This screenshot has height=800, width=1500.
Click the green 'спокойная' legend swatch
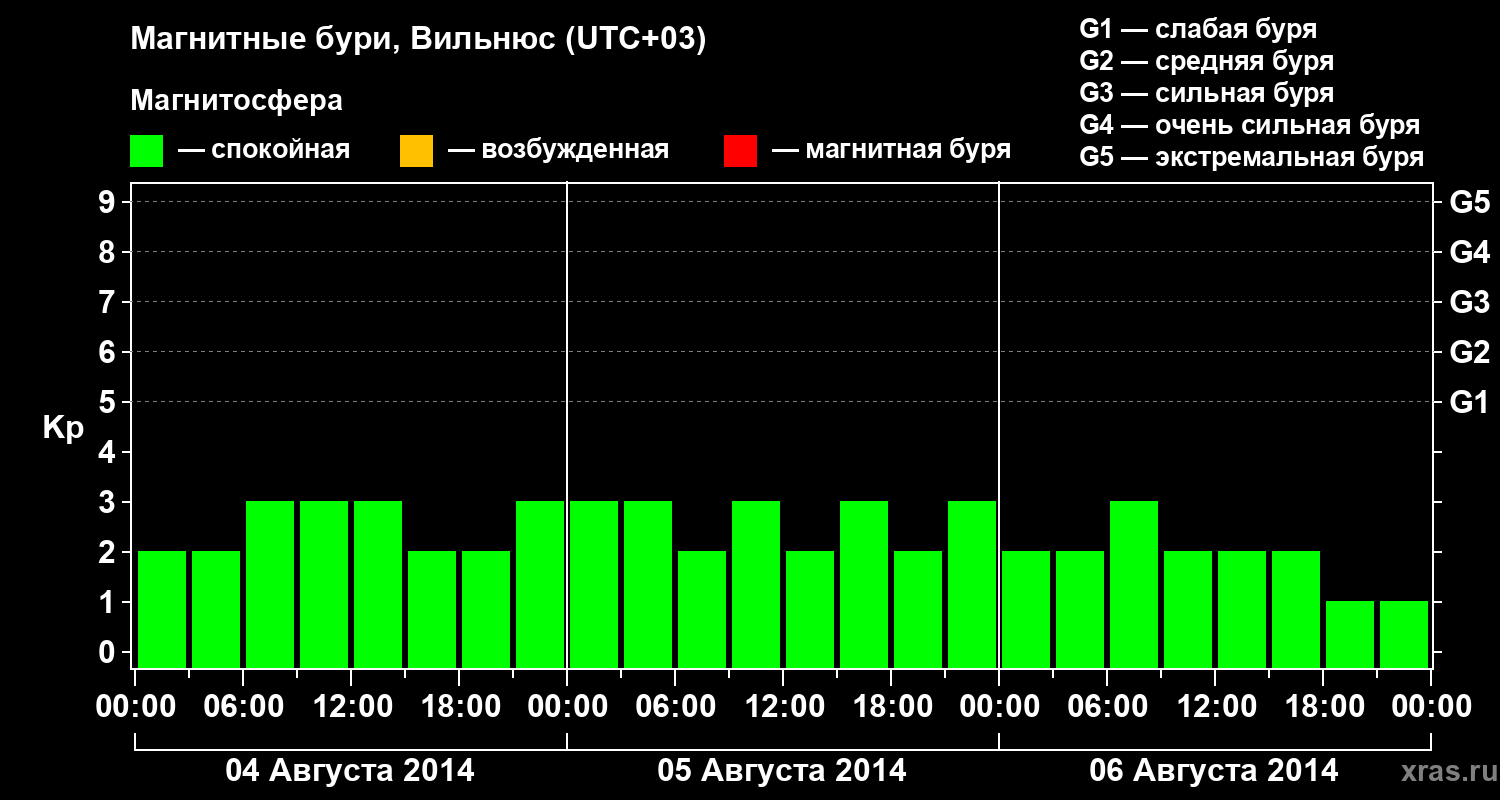coord(147,151)
